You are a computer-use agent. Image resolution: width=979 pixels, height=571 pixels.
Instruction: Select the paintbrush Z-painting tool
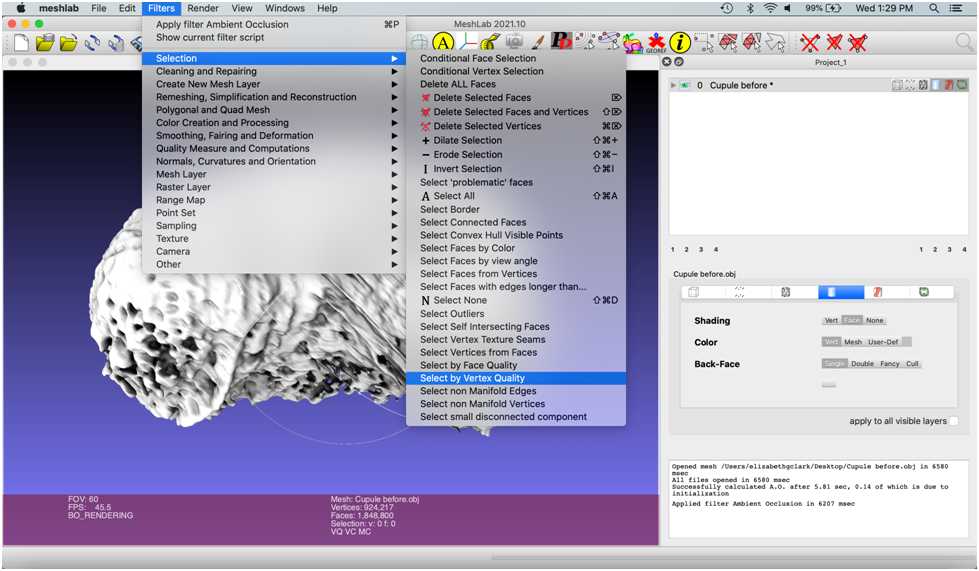[x=538, y=42]
